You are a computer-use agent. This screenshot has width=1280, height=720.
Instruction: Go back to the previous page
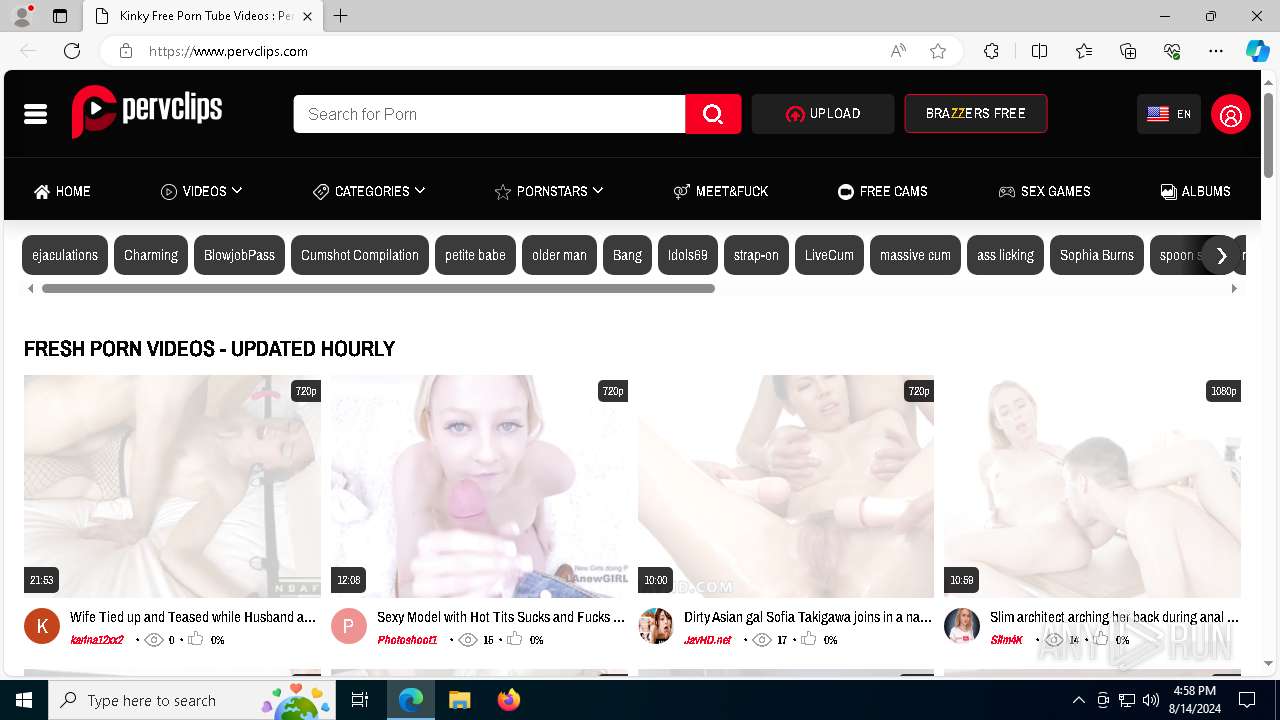pos(28,51)
